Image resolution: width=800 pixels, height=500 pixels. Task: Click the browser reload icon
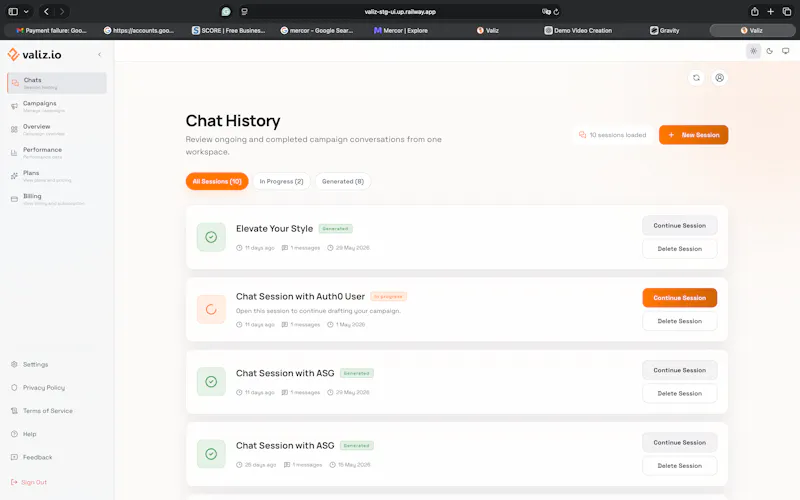(556, 12)
